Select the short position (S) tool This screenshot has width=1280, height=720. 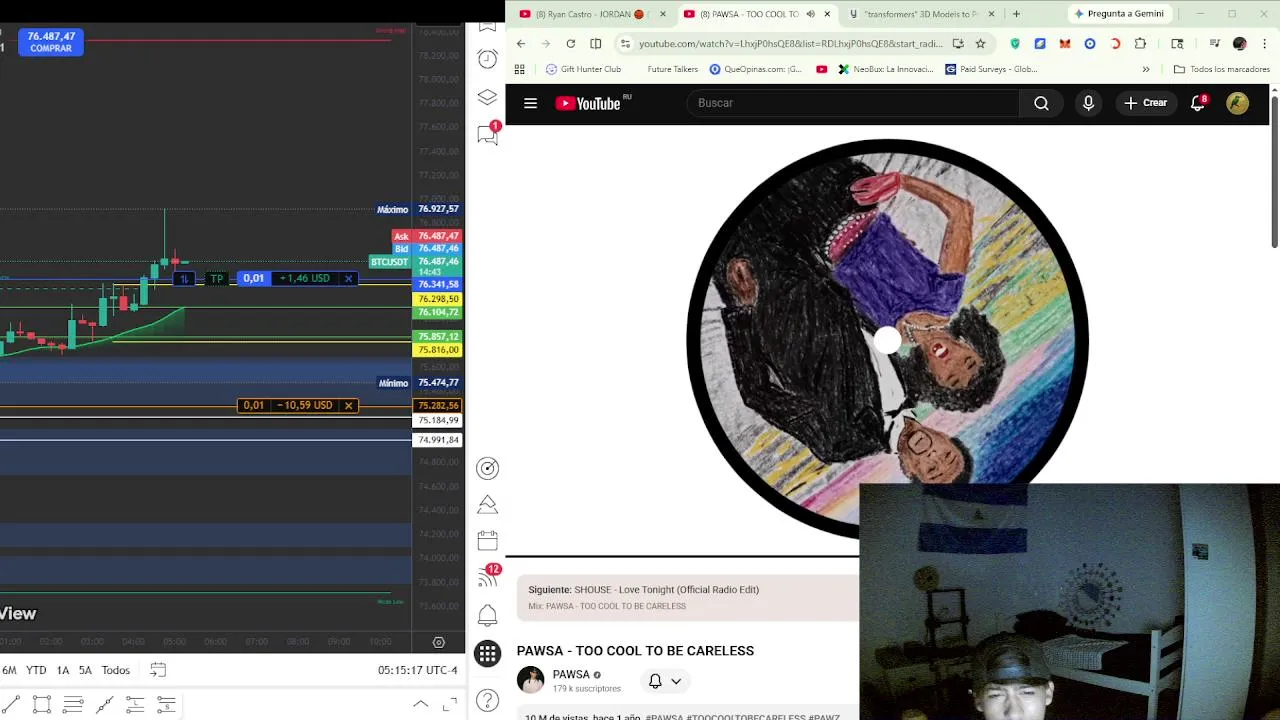[166, 705]
